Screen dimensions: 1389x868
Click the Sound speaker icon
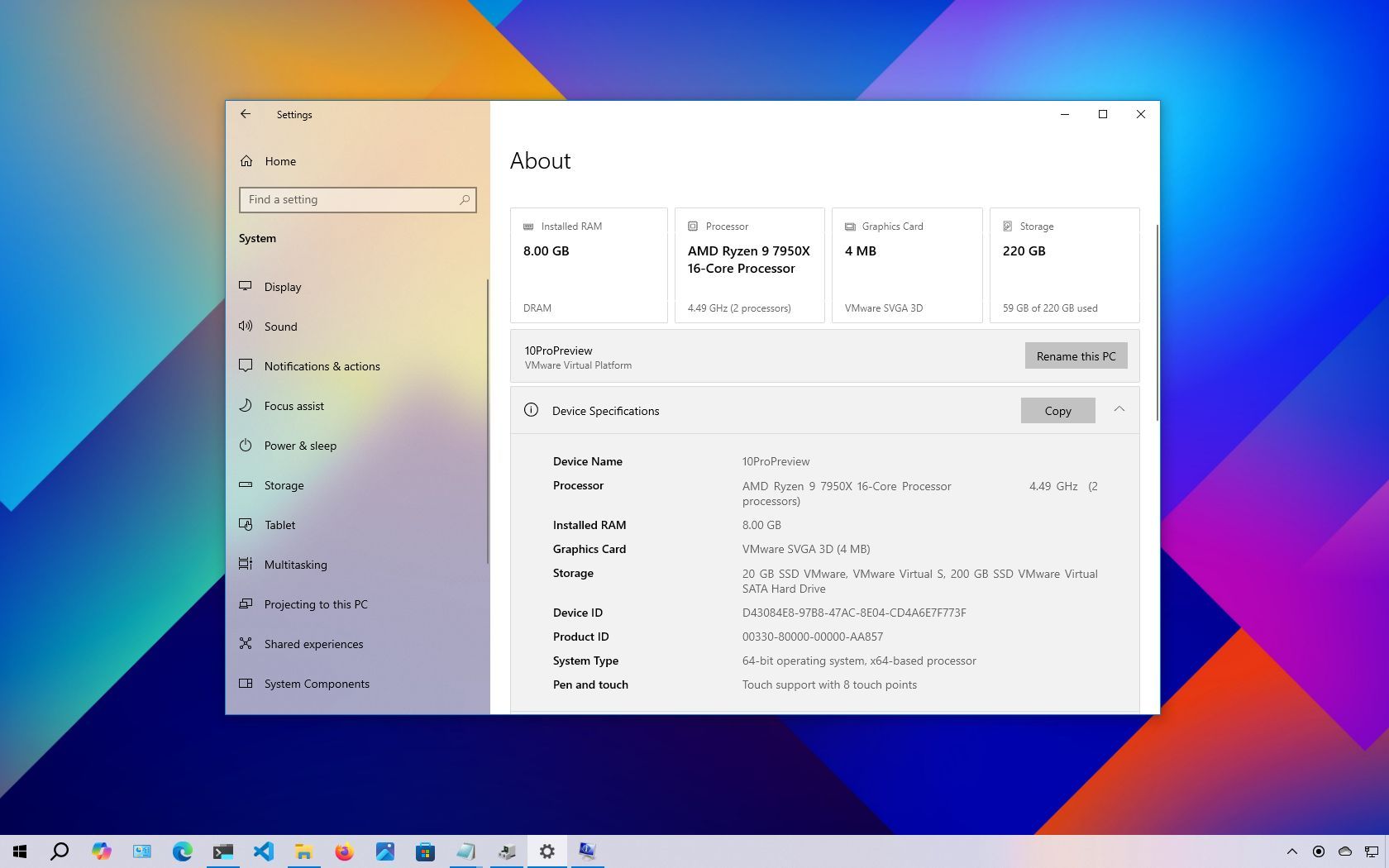click(246, 326)
